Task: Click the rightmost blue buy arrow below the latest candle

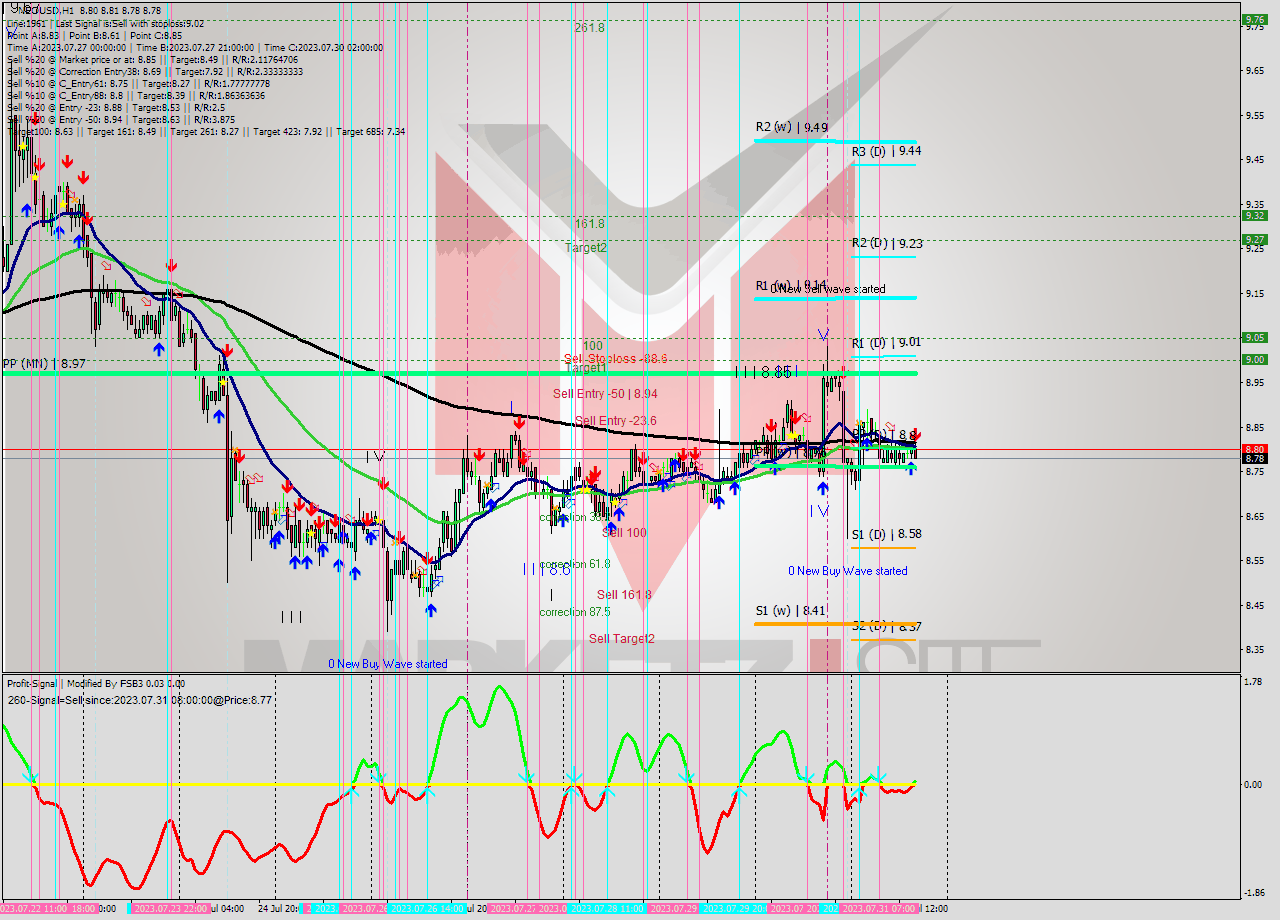Action: pos(910,469)
